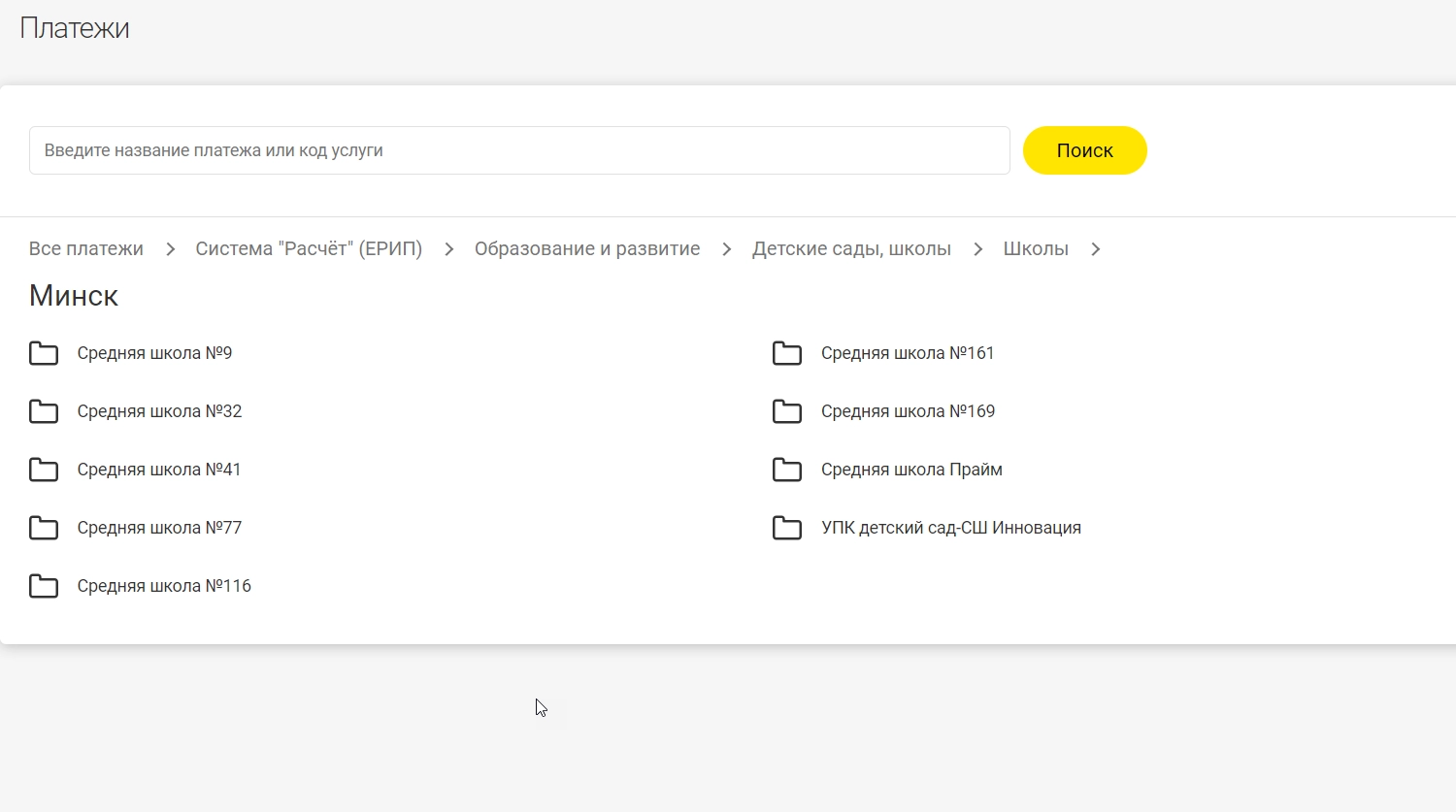Click the Платежи page title
The image size is (1456, 812).
pyautogui.click(x=75, y=28)
